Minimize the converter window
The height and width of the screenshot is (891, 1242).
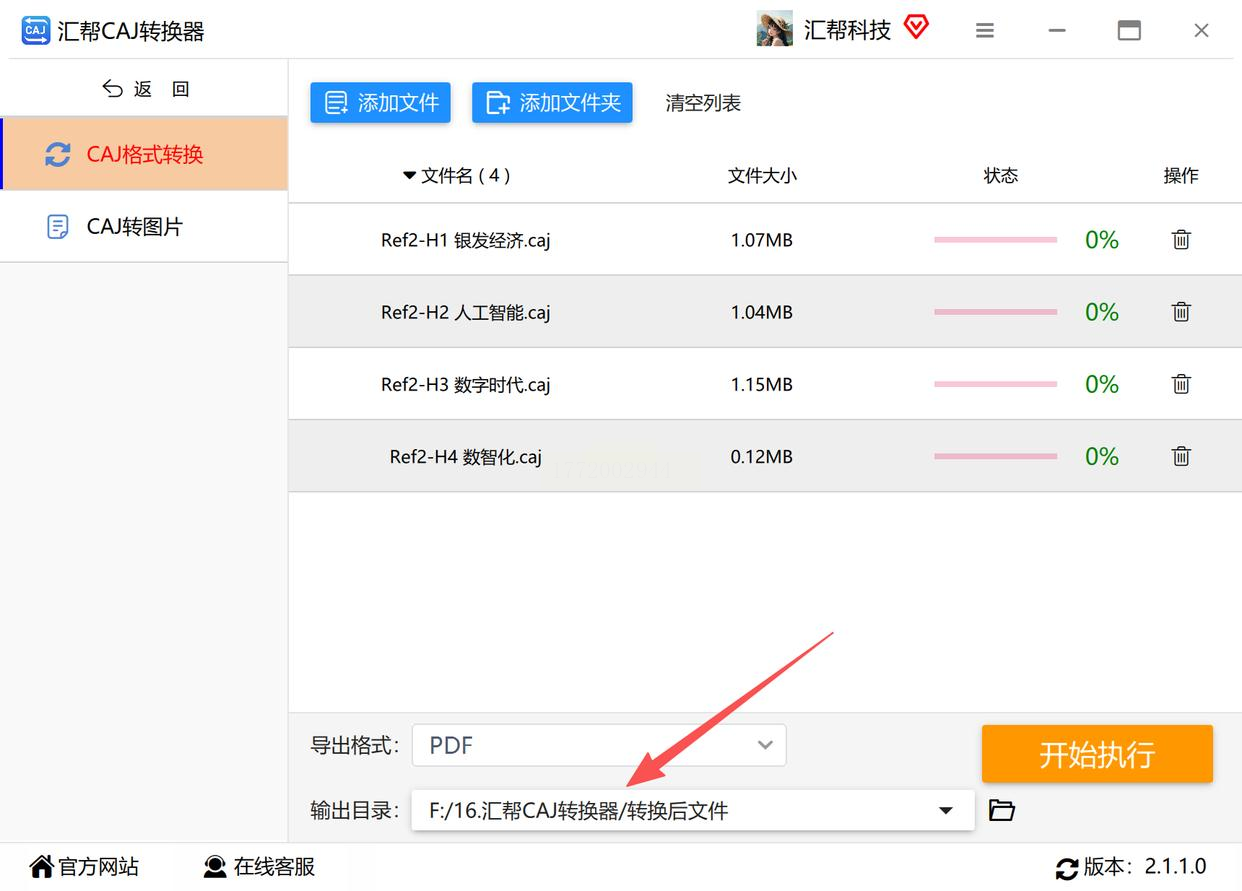1057,31
